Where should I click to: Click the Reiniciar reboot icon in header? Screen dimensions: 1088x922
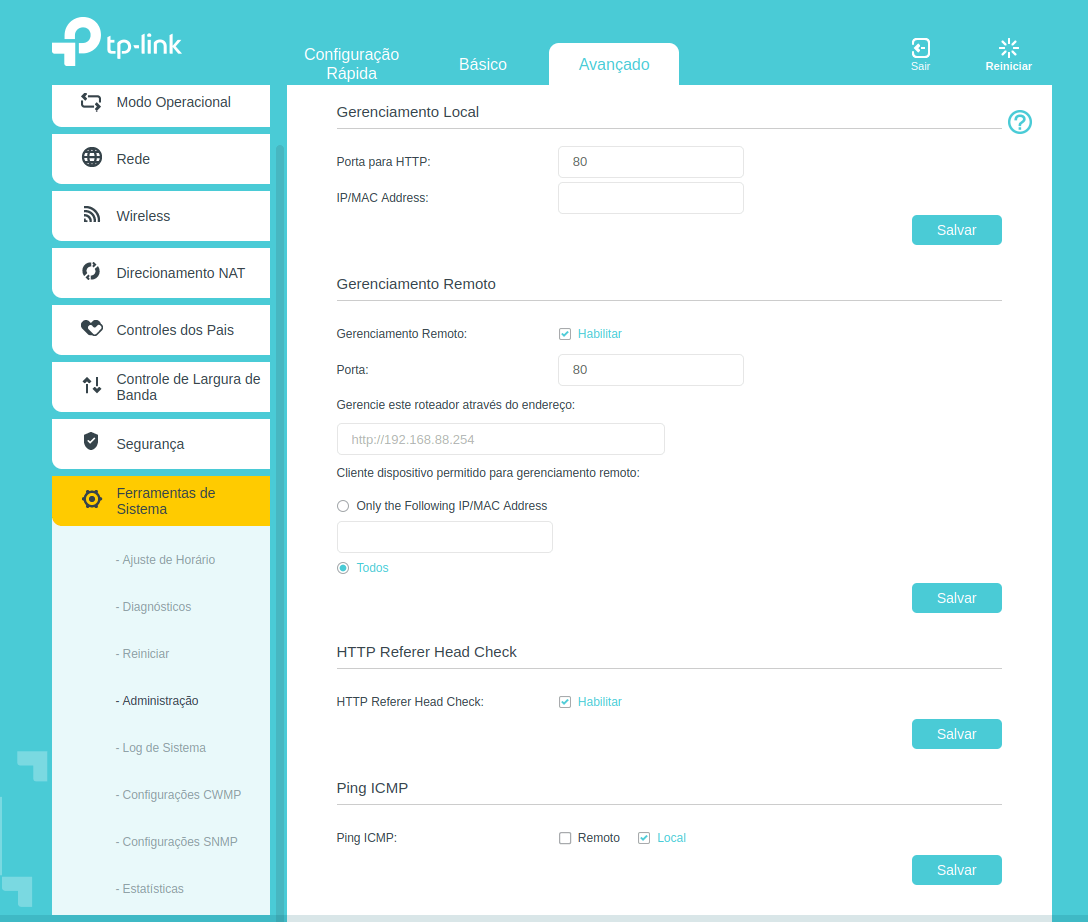coord(1008,48)
